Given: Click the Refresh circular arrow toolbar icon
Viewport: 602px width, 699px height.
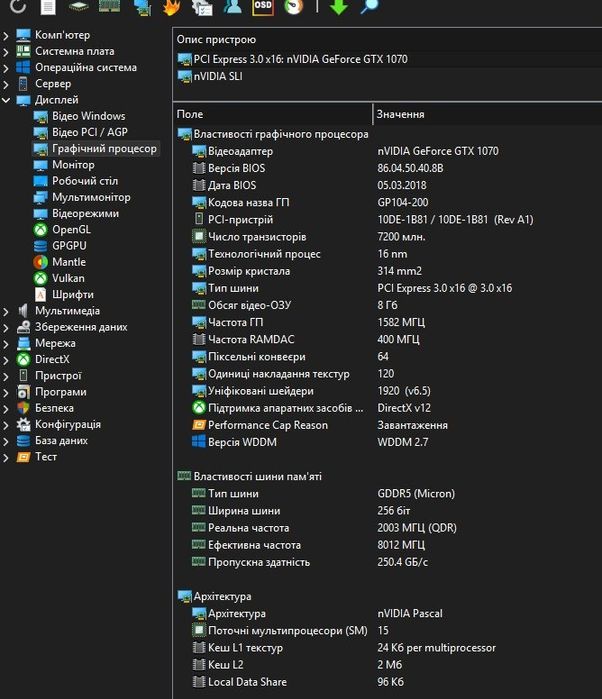Looking at the screenshot, I should (17, 6).
